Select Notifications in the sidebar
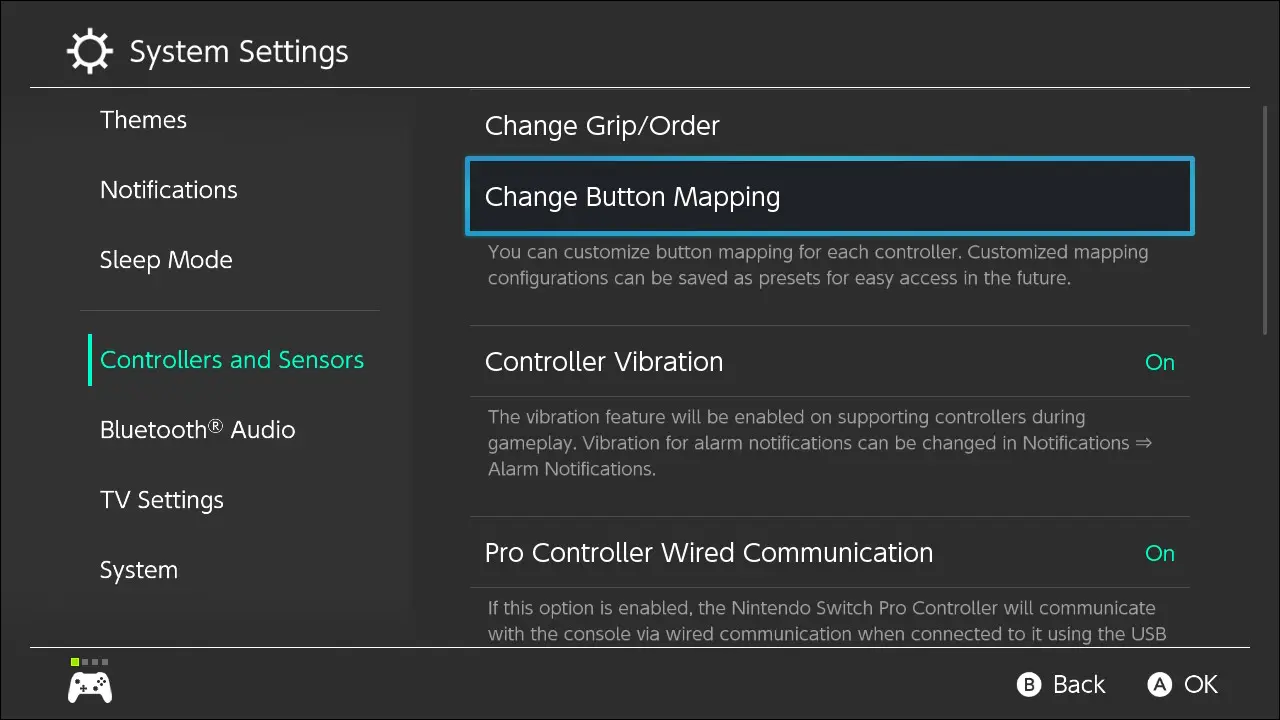The height and width of the screenshot is (720, 1280). [x=169, y=190]
